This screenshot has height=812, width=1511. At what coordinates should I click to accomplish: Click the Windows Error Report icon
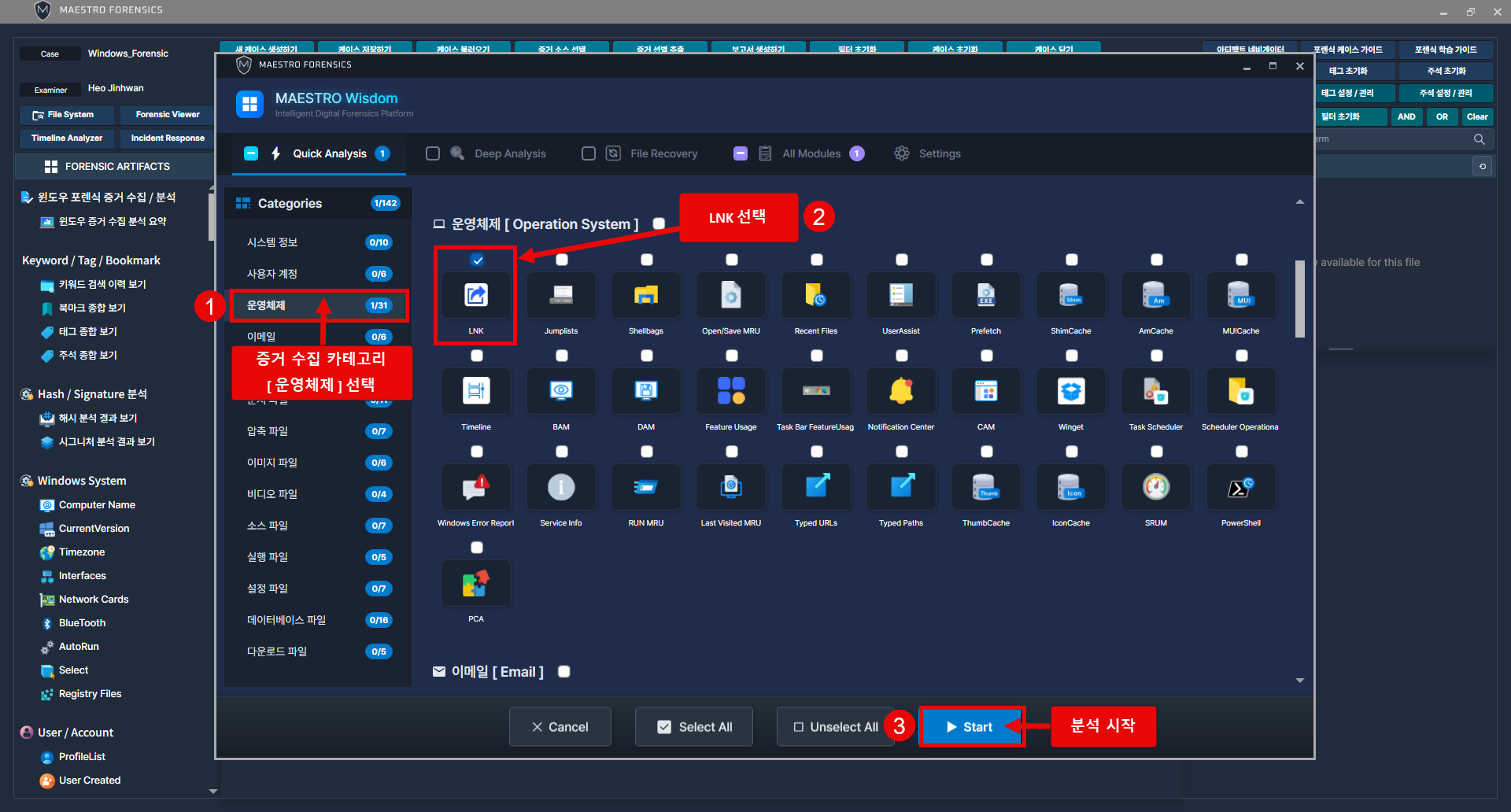[476, 487]
